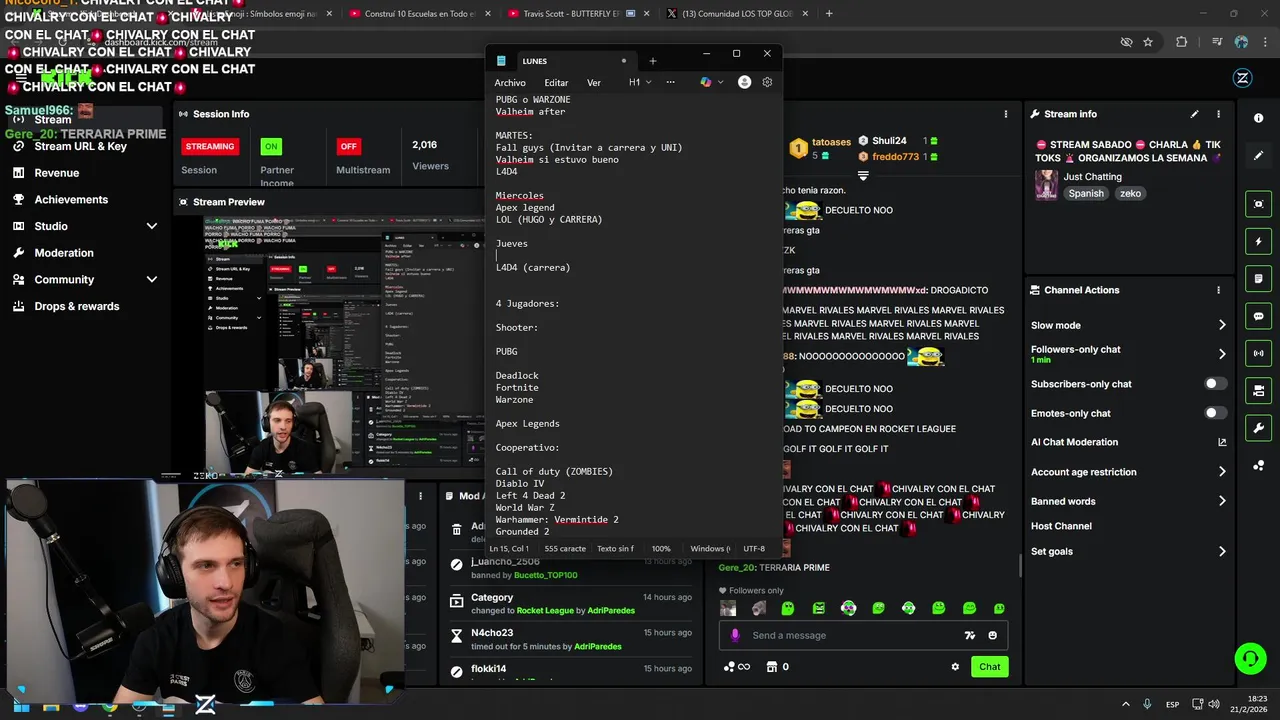Click the right rail lightning bolt icon
This screenshot has height=720, width=1280.
[x=1258, y=241]
